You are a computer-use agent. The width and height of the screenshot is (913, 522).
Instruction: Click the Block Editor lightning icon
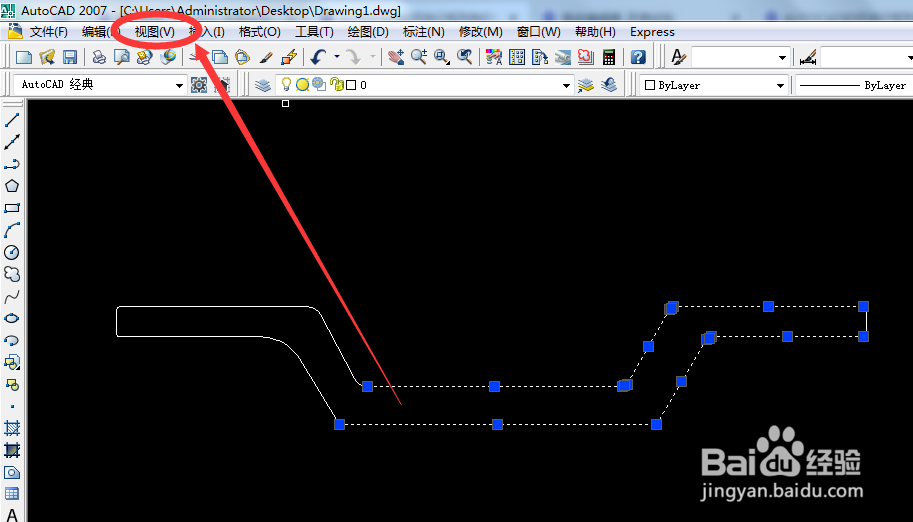point(289,57)
